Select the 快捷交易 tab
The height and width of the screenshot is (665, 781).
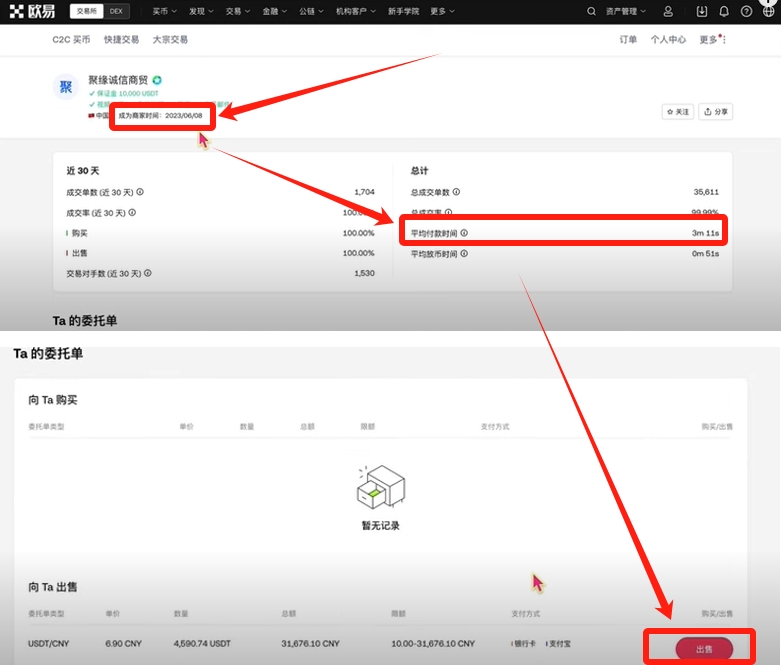(x=122, y=39)
